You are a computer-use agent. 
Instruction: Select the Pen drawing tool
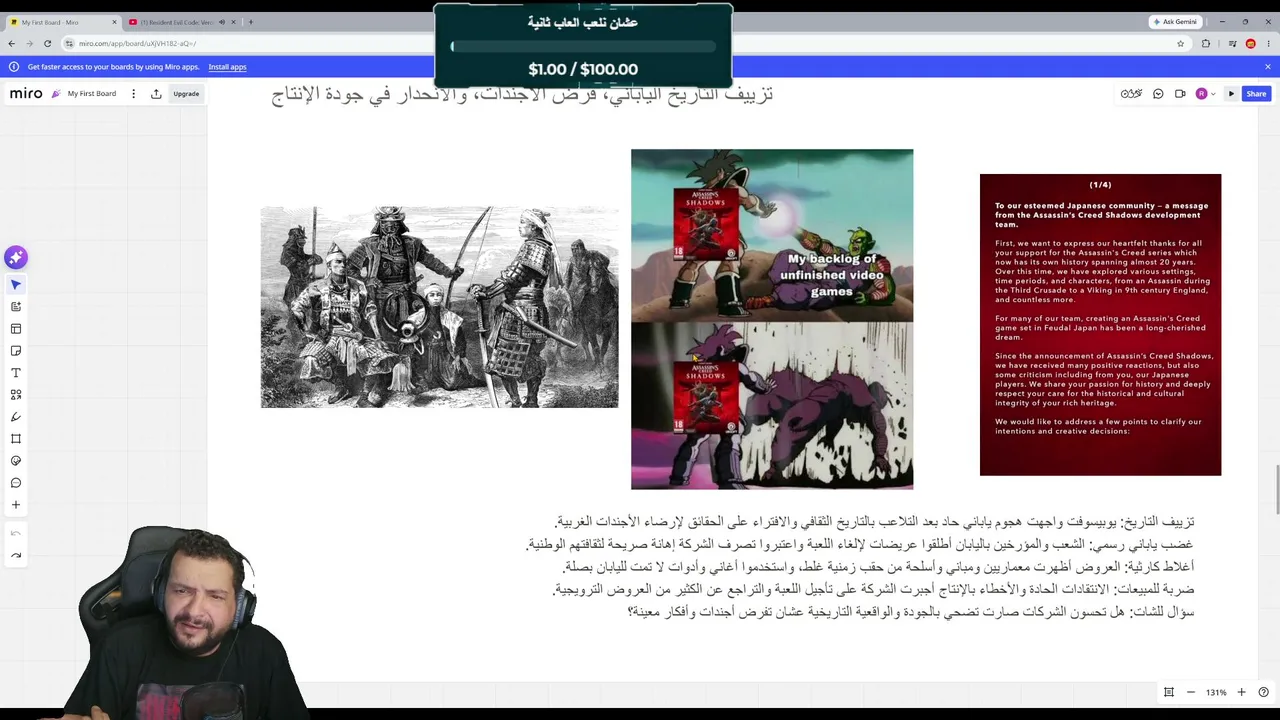click(x=16, y=417)
